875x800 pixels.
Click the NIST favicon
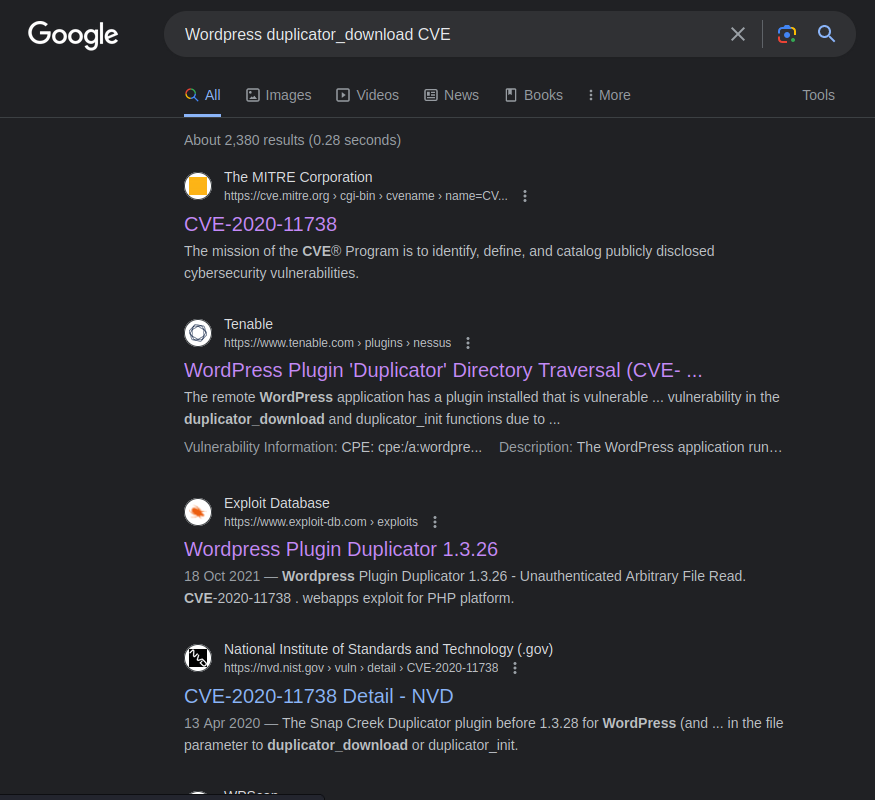[x=198, y=658]
